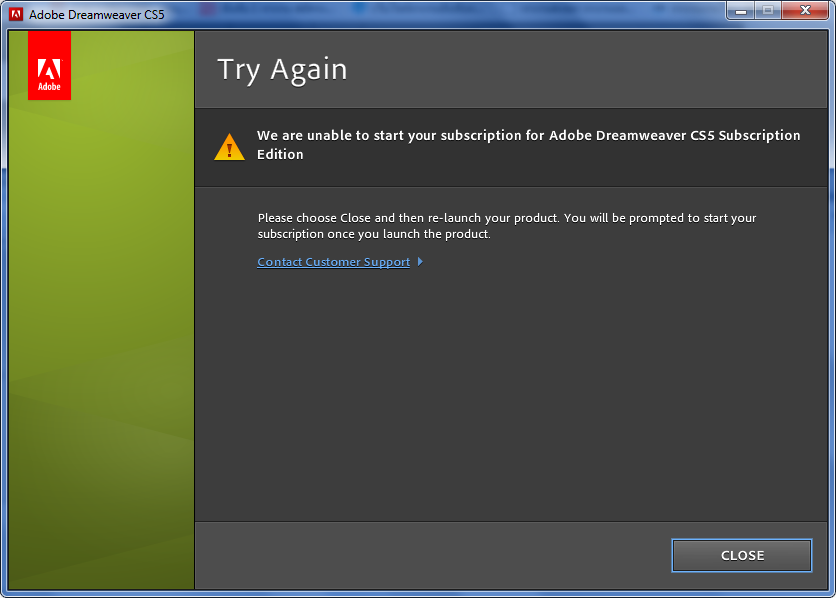Close the window with the title bar X
Image resolution: width=836 pixels, height=598 pixels.
[x=805, y=11]
